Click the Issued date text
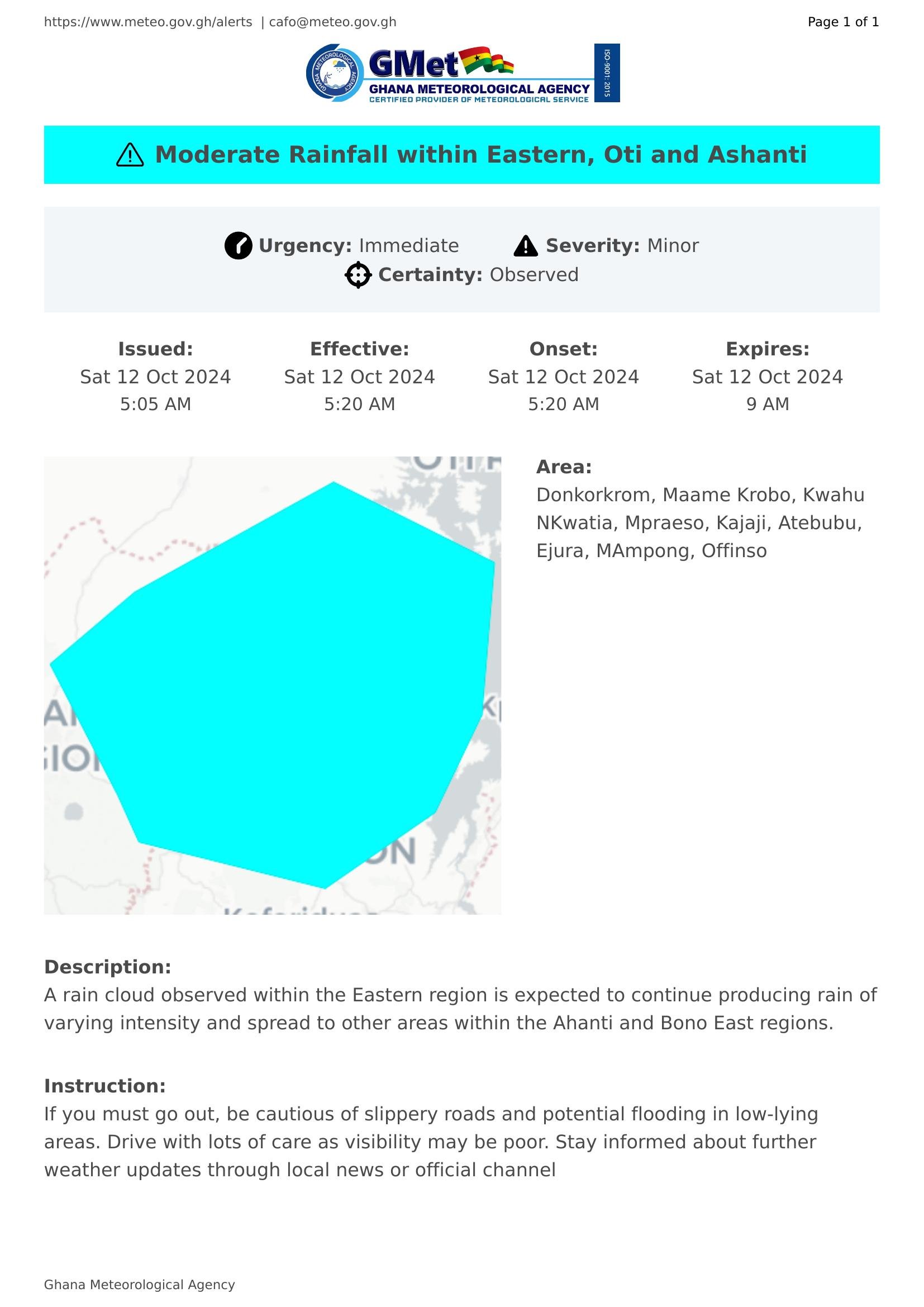924x1307 pixels. (155, 377)
